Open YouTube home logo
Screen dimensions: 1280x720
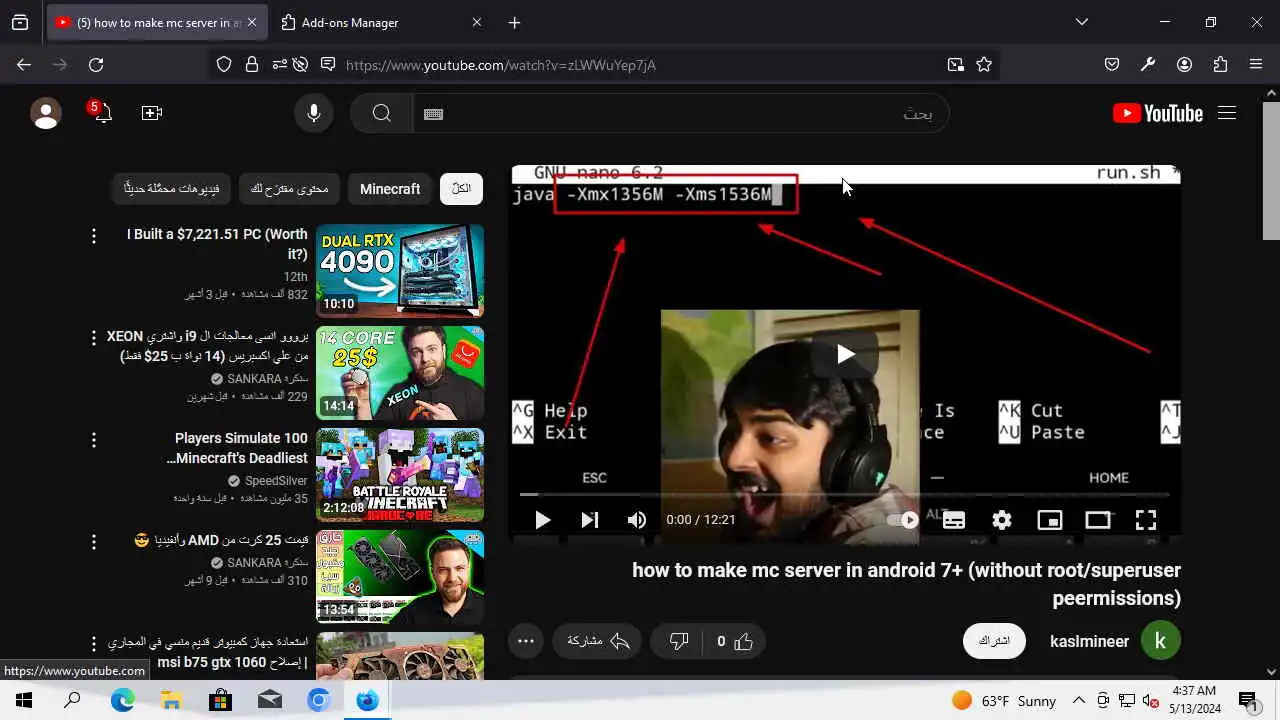point(1158,114)
